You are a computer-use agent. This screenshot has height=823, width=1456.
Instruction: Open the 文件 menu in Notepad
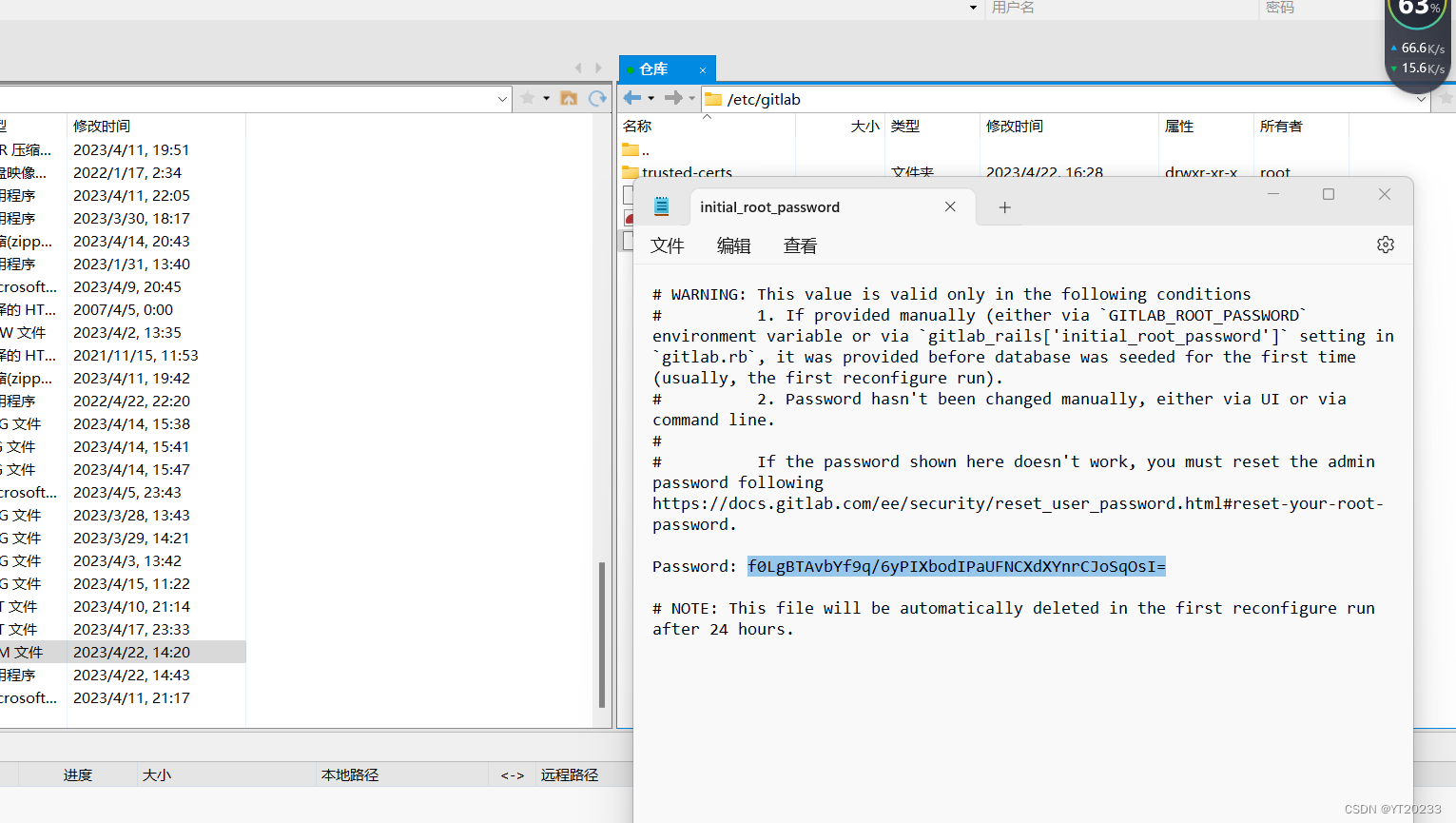coord(668,245)
